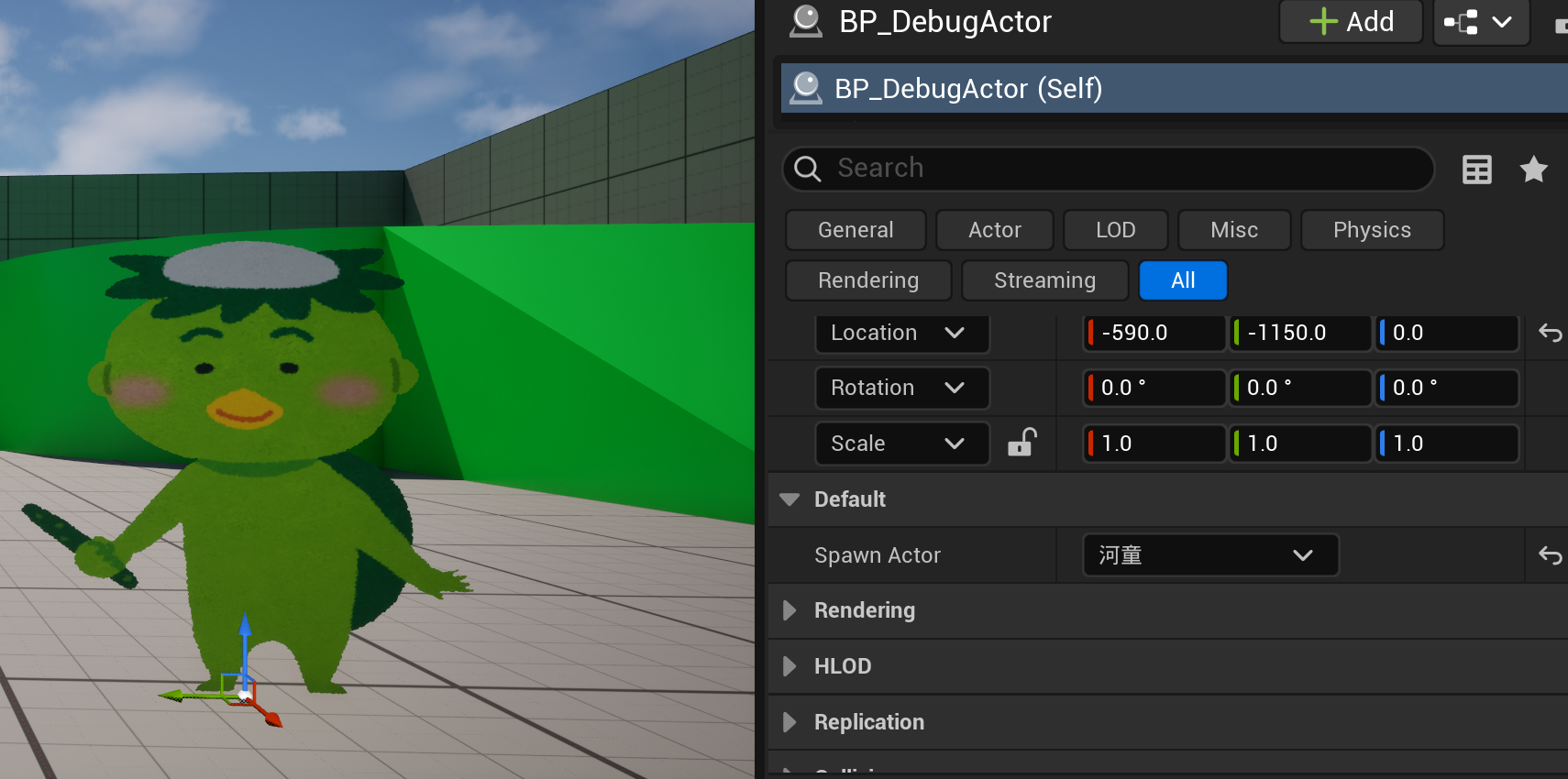Open the blueprint/hierarchy options dropdown
Screen dimensions: 1568x779
point(1481,21)
